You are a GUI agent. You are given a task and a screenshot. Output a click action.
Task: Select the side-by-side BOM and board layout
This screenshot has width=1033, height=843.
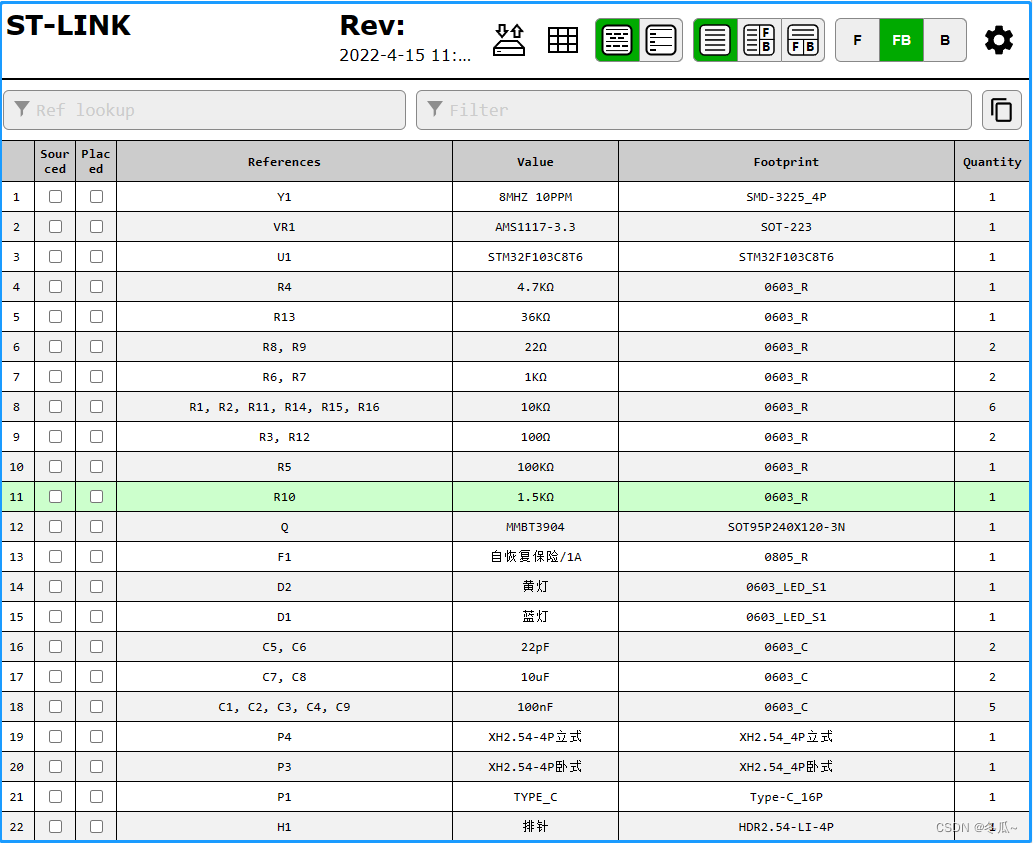759,40
